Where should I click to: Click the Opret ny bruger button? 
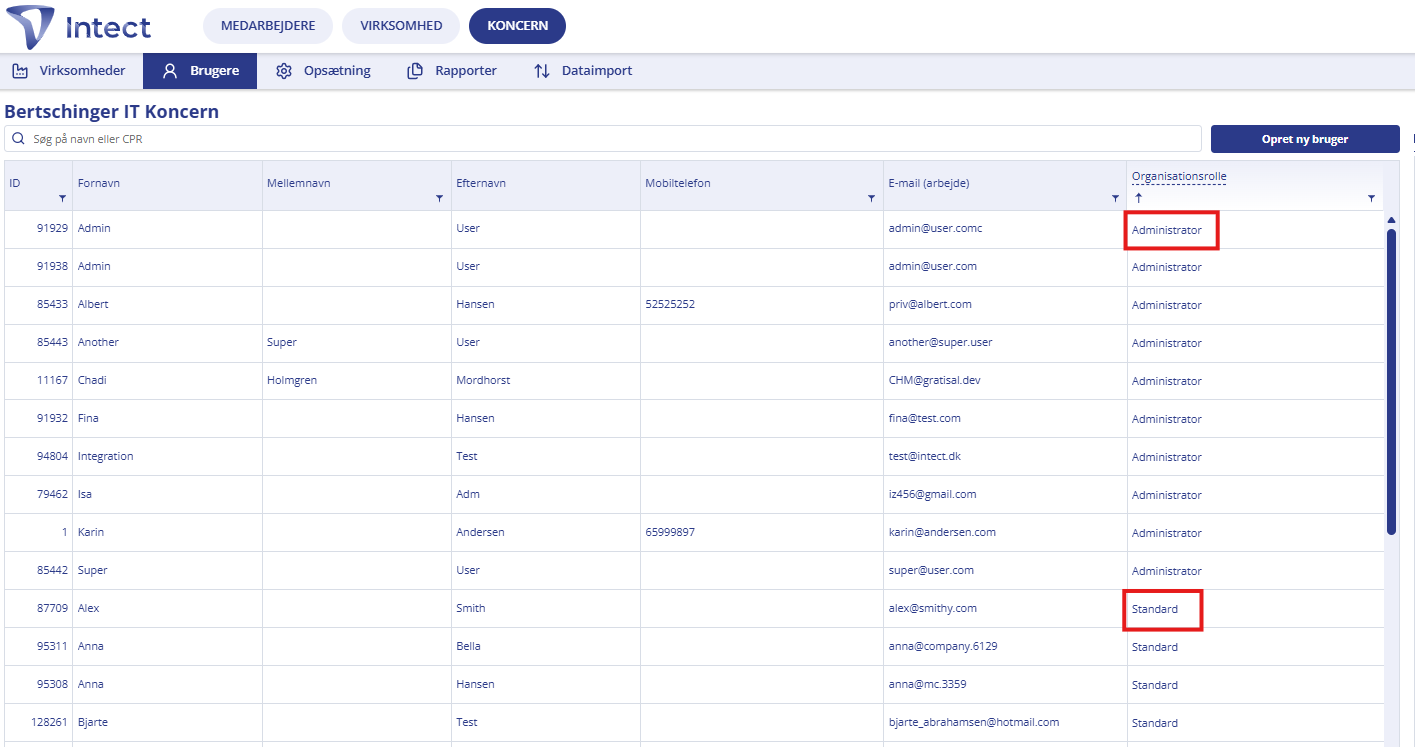(x=1305, y=139)
